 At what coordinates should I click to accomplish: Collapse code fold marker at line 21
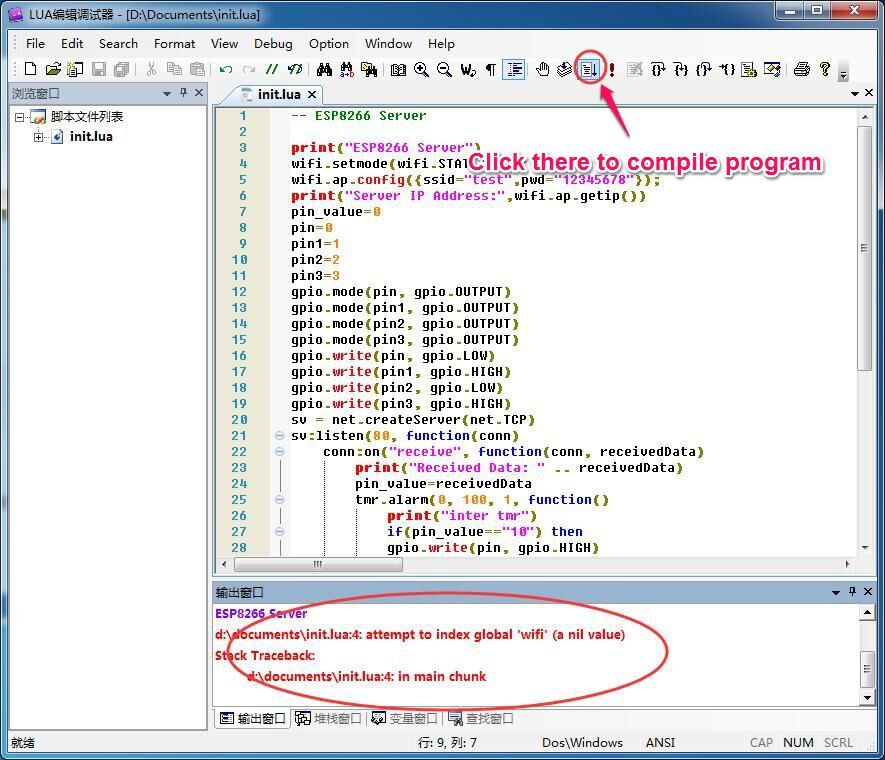(x=279, y=436)
